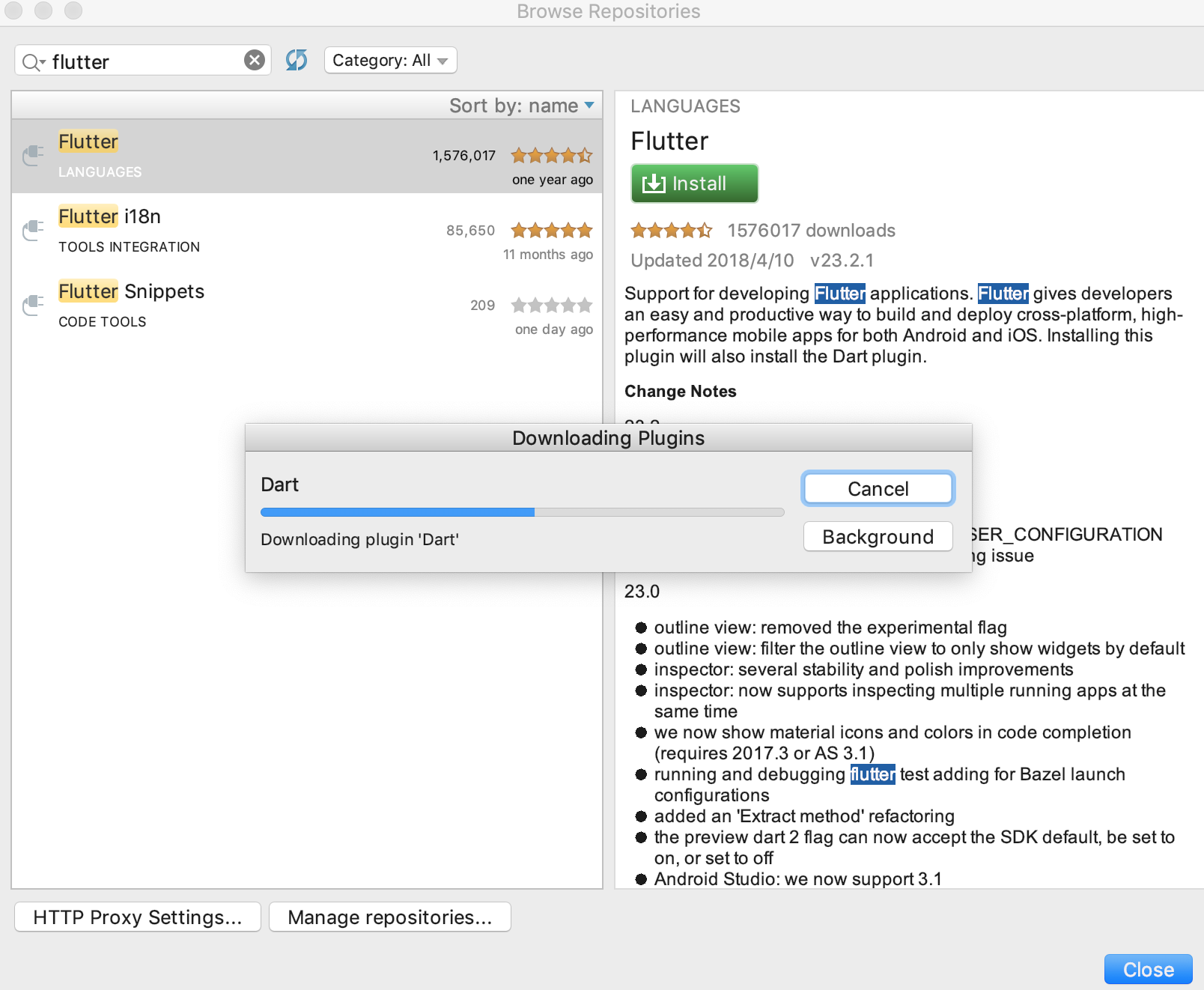
Task: Reload the plugin list with refresh icon
Action: pyautogui.click(x=297, y=60)
